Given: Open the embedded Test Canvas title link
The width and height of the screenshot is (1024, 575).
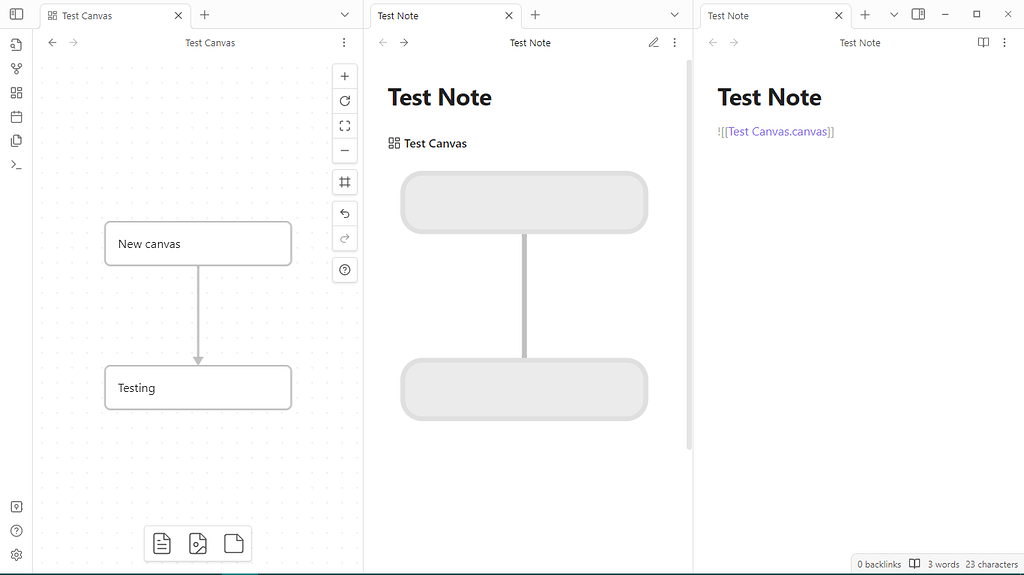Looking at the screenshot, I should coord(428,144).
